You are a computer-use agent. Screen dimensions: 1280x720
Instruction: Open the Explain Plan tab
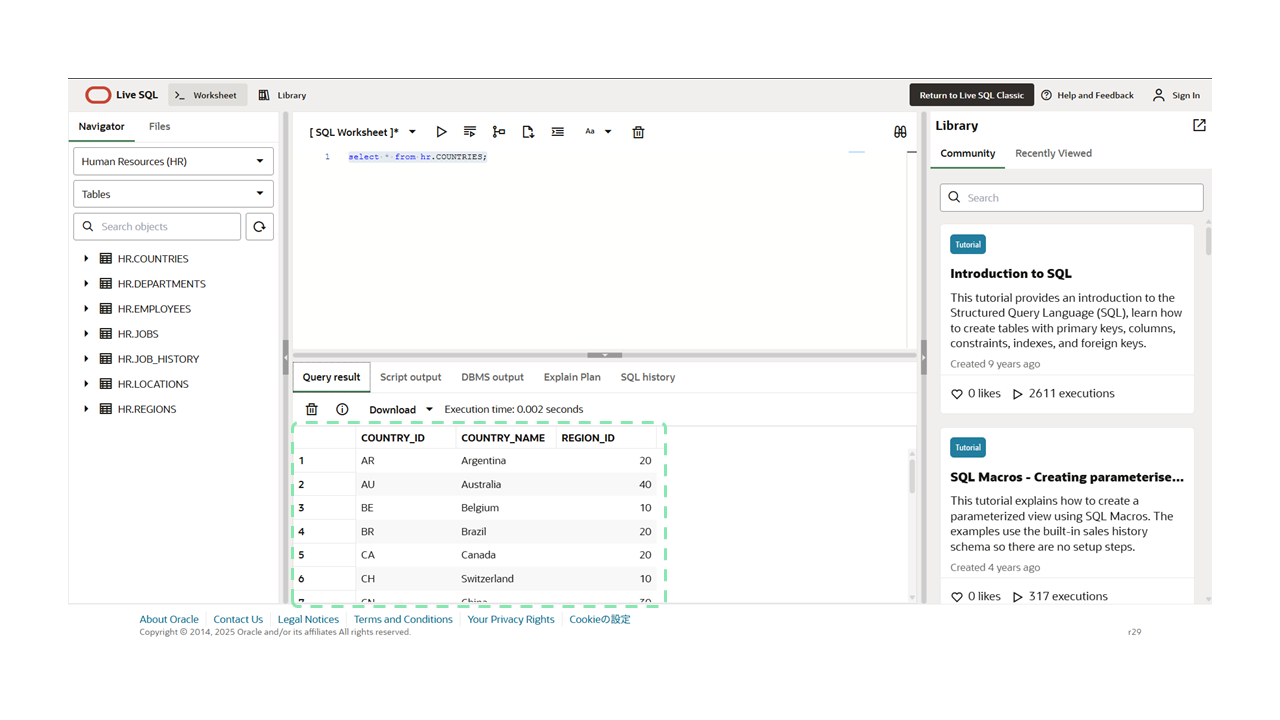[x=572, y=377]
